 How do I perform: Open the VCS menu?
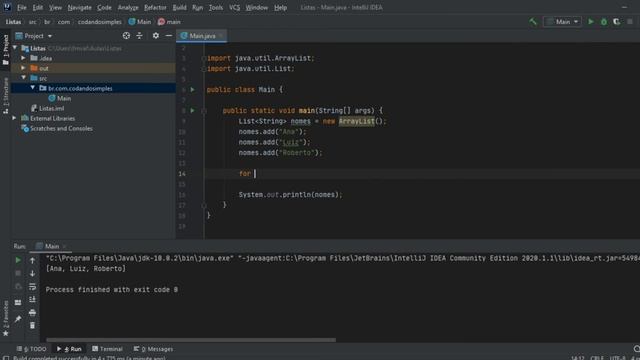pyautogui.click(x=234, y=7)
